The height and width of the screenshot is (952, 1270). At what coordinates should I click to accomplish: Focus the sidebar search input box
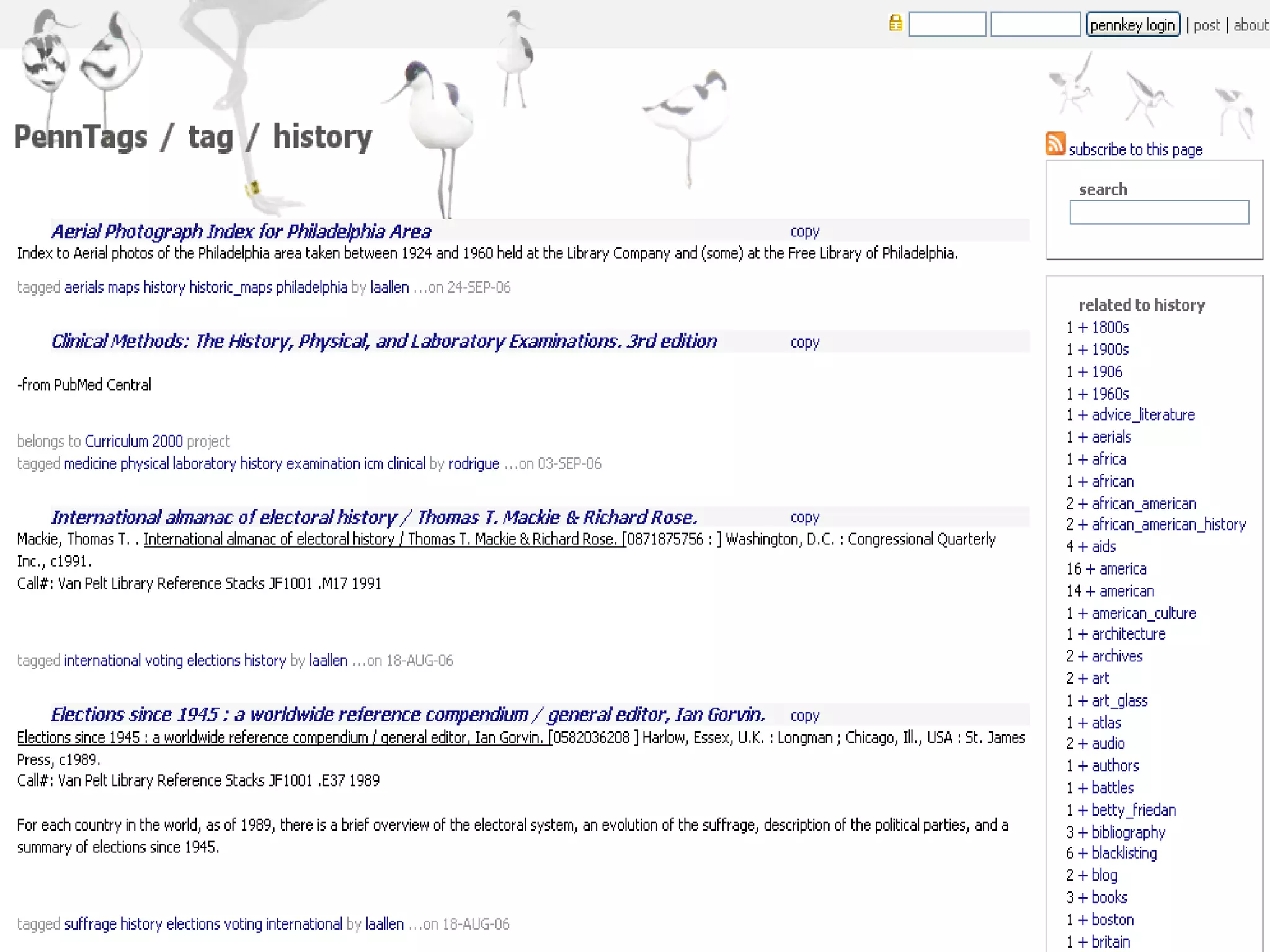click(1158, 212)
